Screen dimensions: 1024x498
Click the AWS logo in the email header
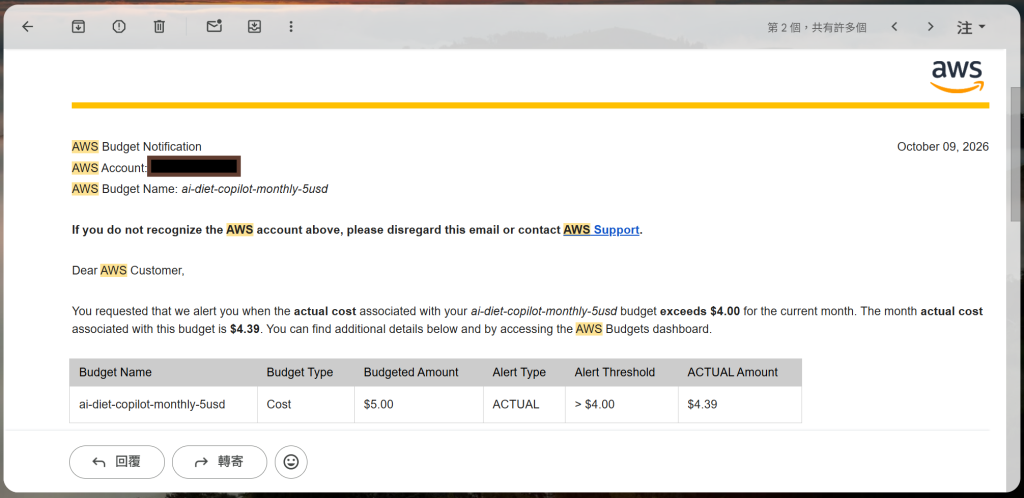(x=957, y=77)
